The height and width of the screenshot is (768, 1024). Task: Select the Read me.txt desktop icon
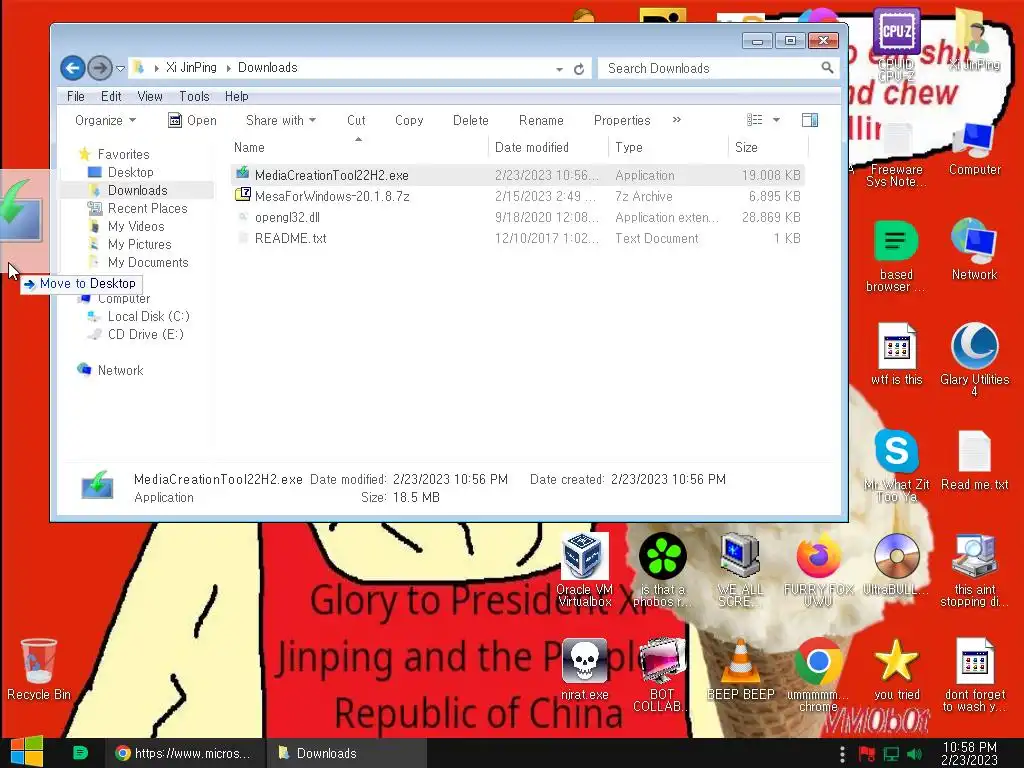tap(974, 461)
